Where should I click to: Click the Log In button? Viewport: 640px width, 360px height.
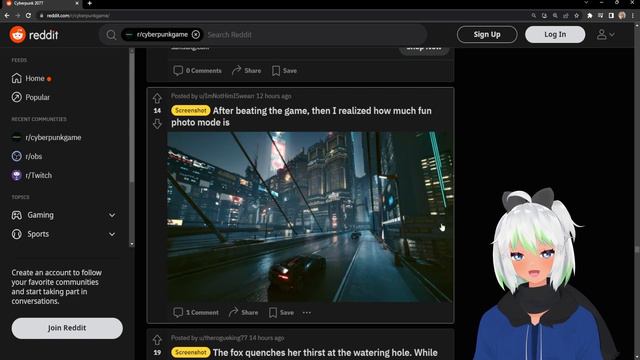point(555,35)
